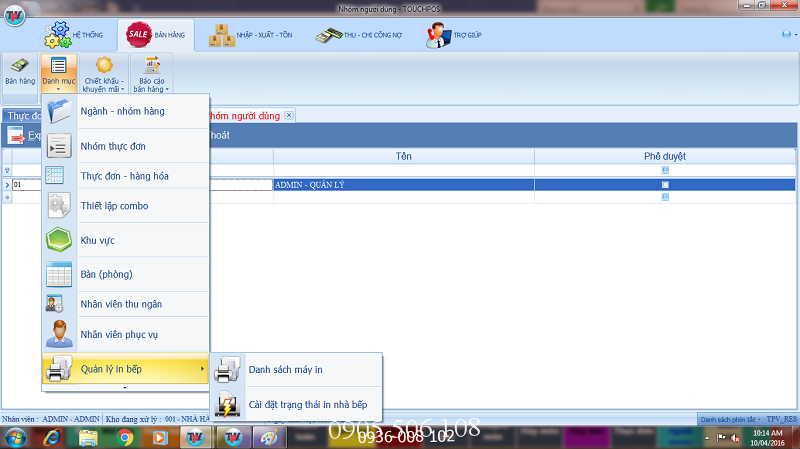Click the Quản lý in bếp printer icon
The width and height of the screenshot is (800, 449).
59,368
